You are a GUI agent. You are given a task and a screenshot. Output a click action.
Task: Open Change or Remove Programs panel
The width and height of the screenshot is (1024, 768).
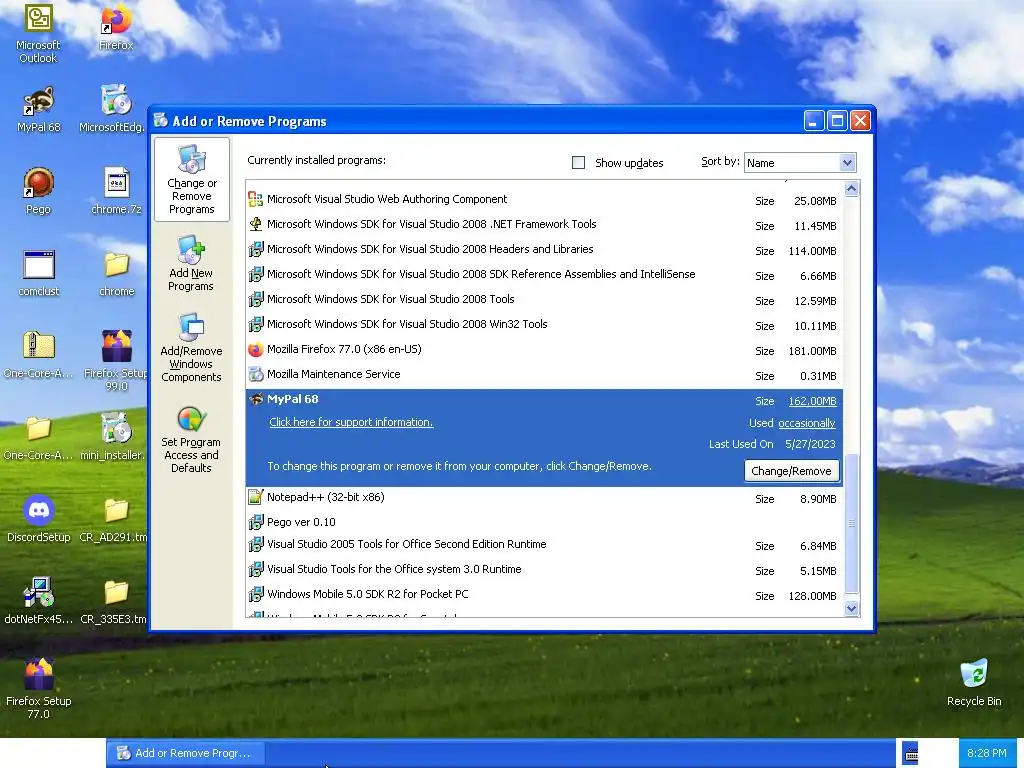click(x=191, y=180)
